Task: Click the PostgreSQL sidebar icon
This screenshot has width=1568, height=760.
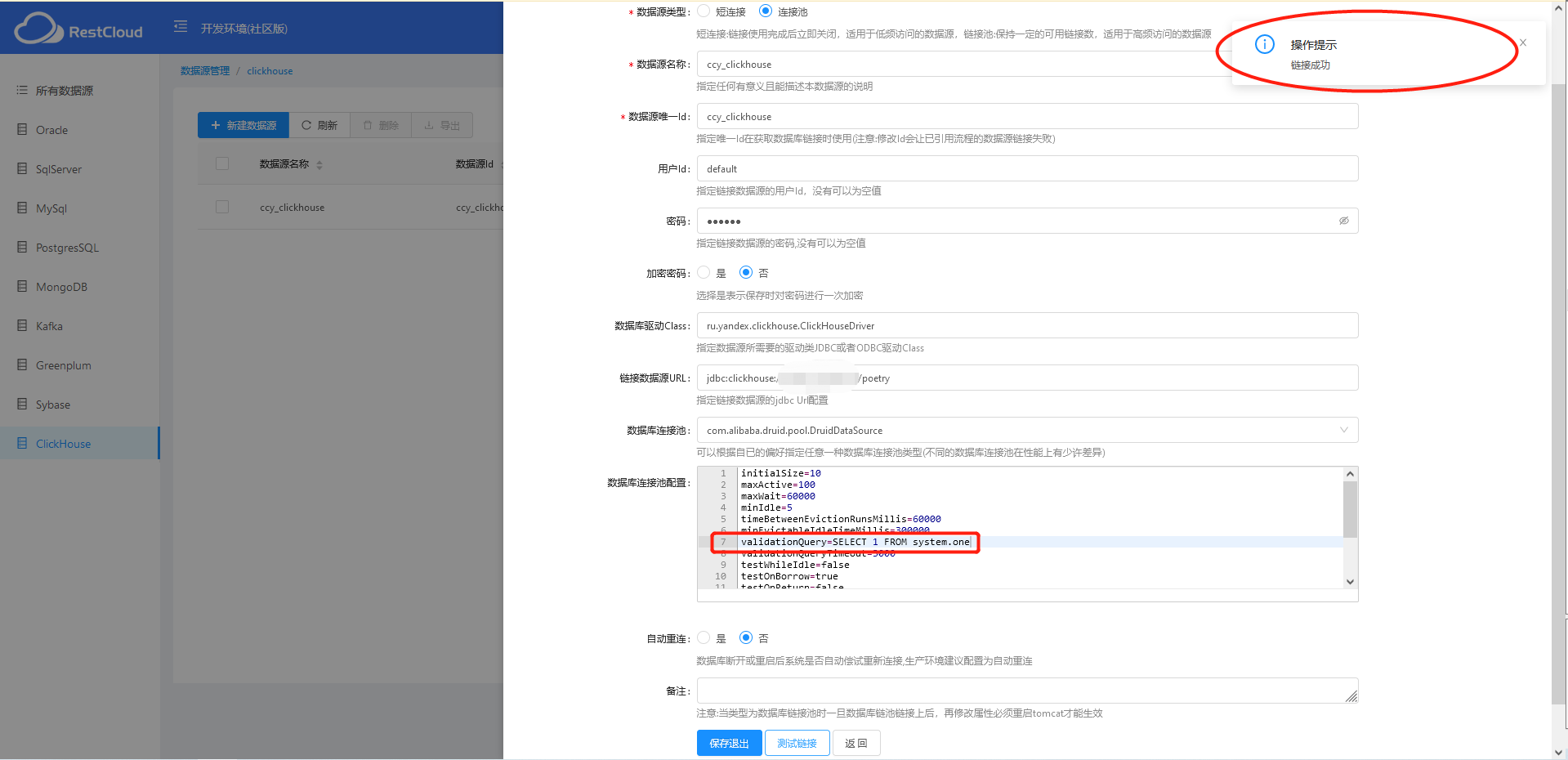Action: pyautogui.click(x=22, y=247)
